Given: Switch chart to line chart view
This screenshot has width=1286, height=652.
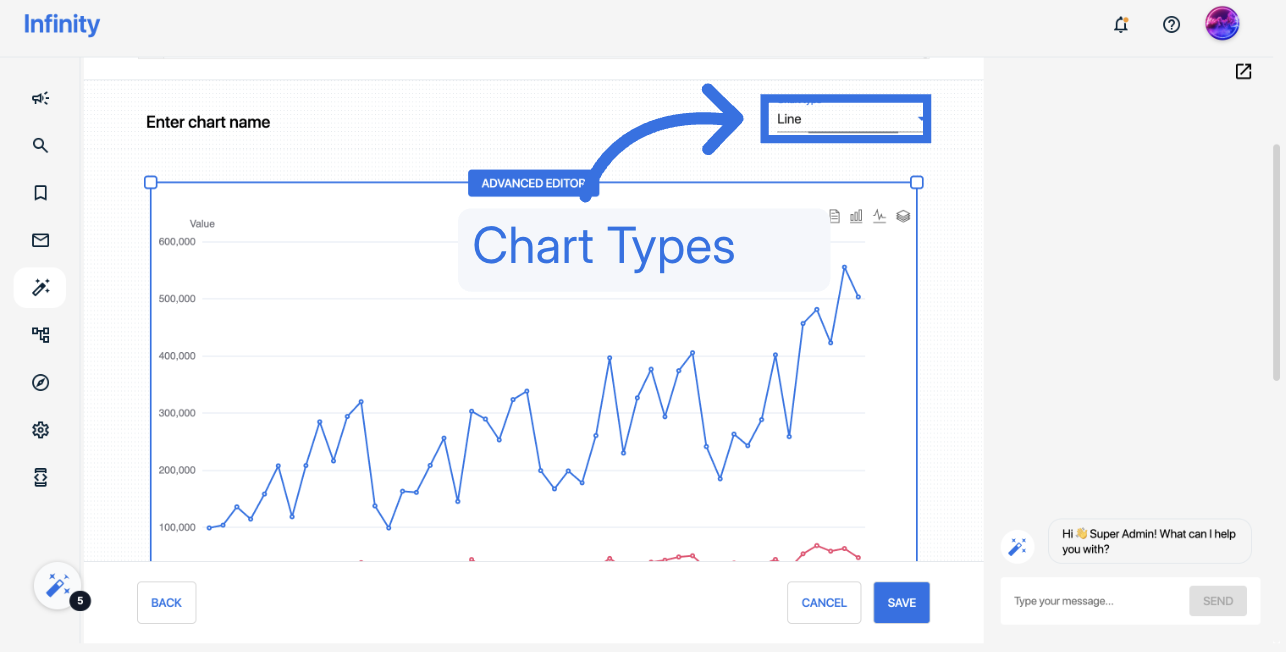Looking at the screenshot, I should [x=880, y=216].
